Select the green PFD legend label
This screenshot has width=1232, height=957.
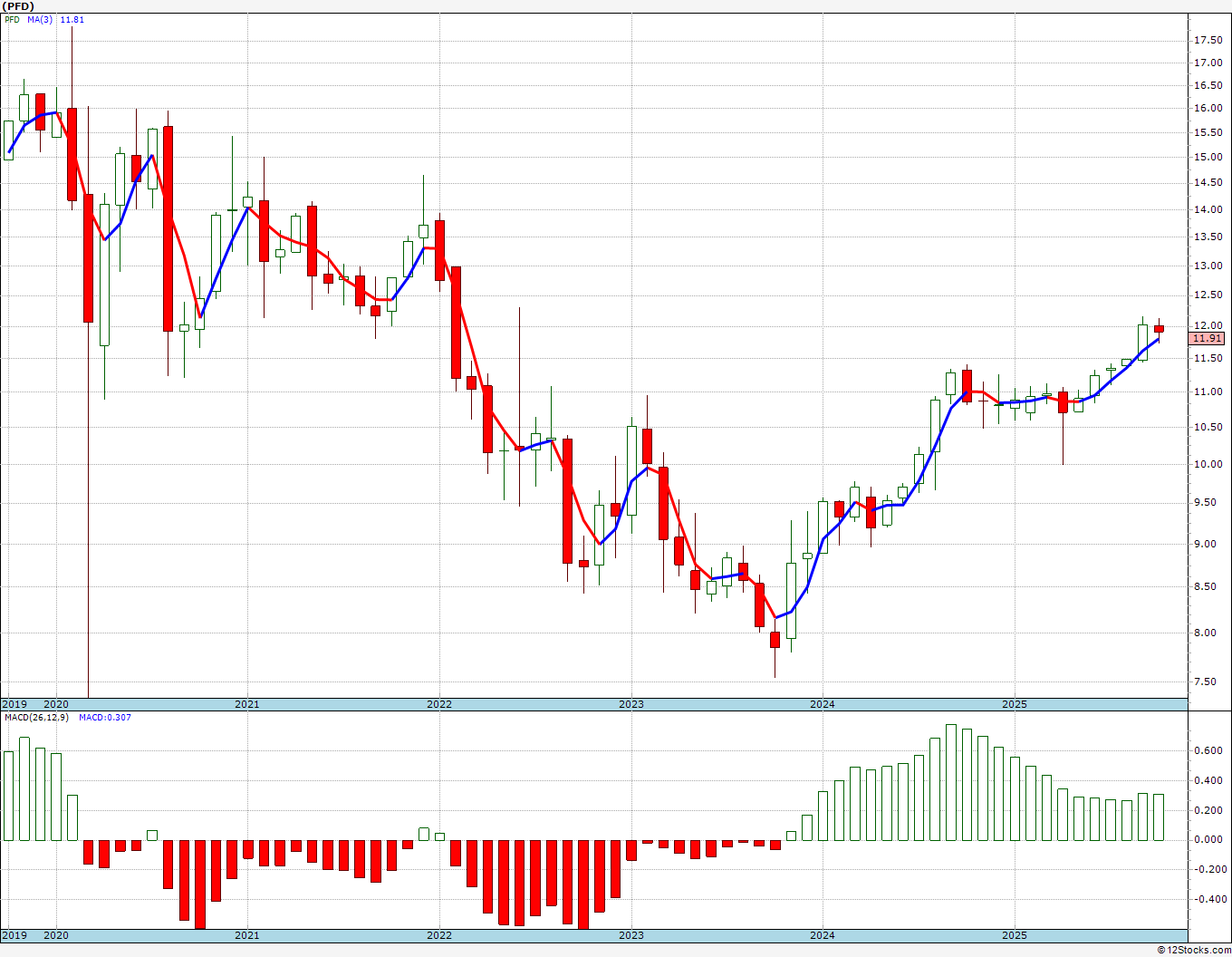pyautogui.click(x=12, y=19)
